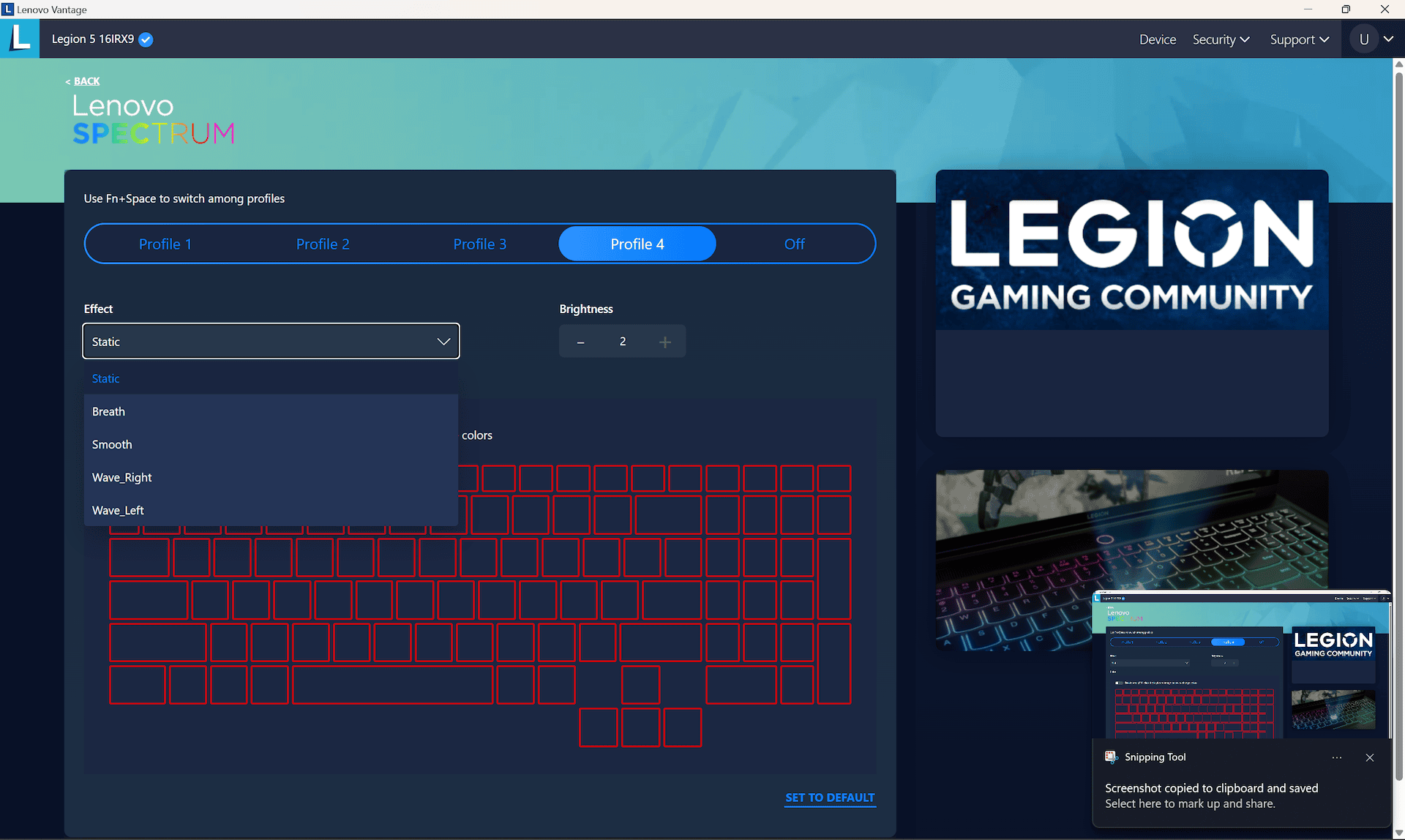This screenshot has height=840, width=1405.
Task: Click the page scrollbar down arrow
Action: [x=1398, y=833]
